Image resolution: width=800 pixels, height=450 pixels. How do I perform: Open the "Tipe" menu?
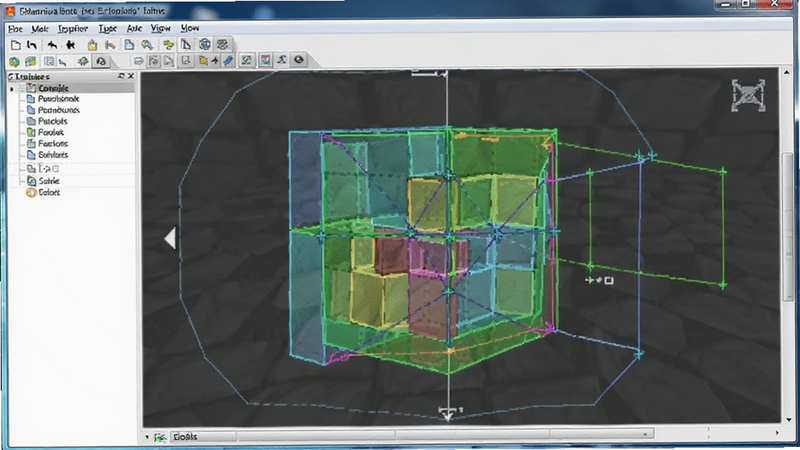pos(107,29)
